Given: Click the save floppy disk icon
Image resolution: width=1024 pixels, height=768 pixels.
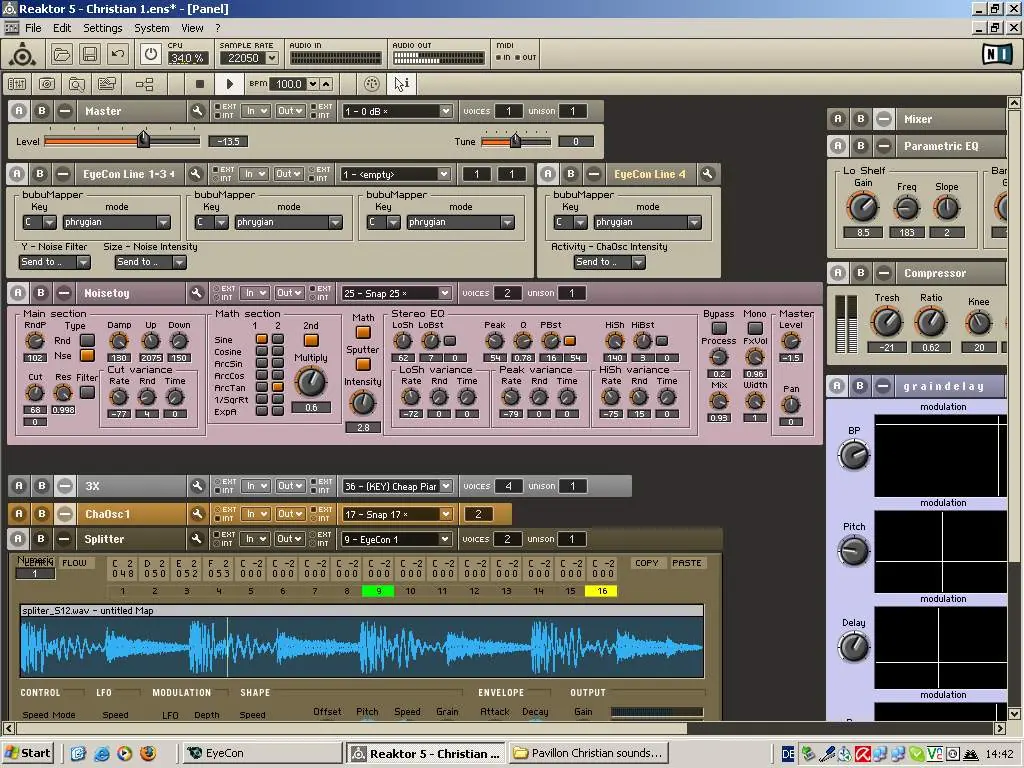Looking at the screenshot, I should point(89,55).
